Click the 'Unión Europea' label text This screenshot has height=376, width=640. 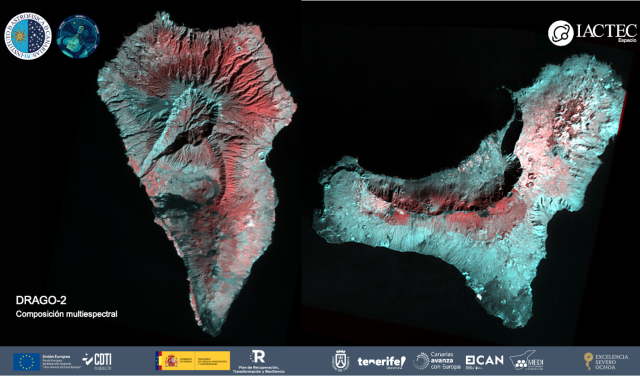56,356
